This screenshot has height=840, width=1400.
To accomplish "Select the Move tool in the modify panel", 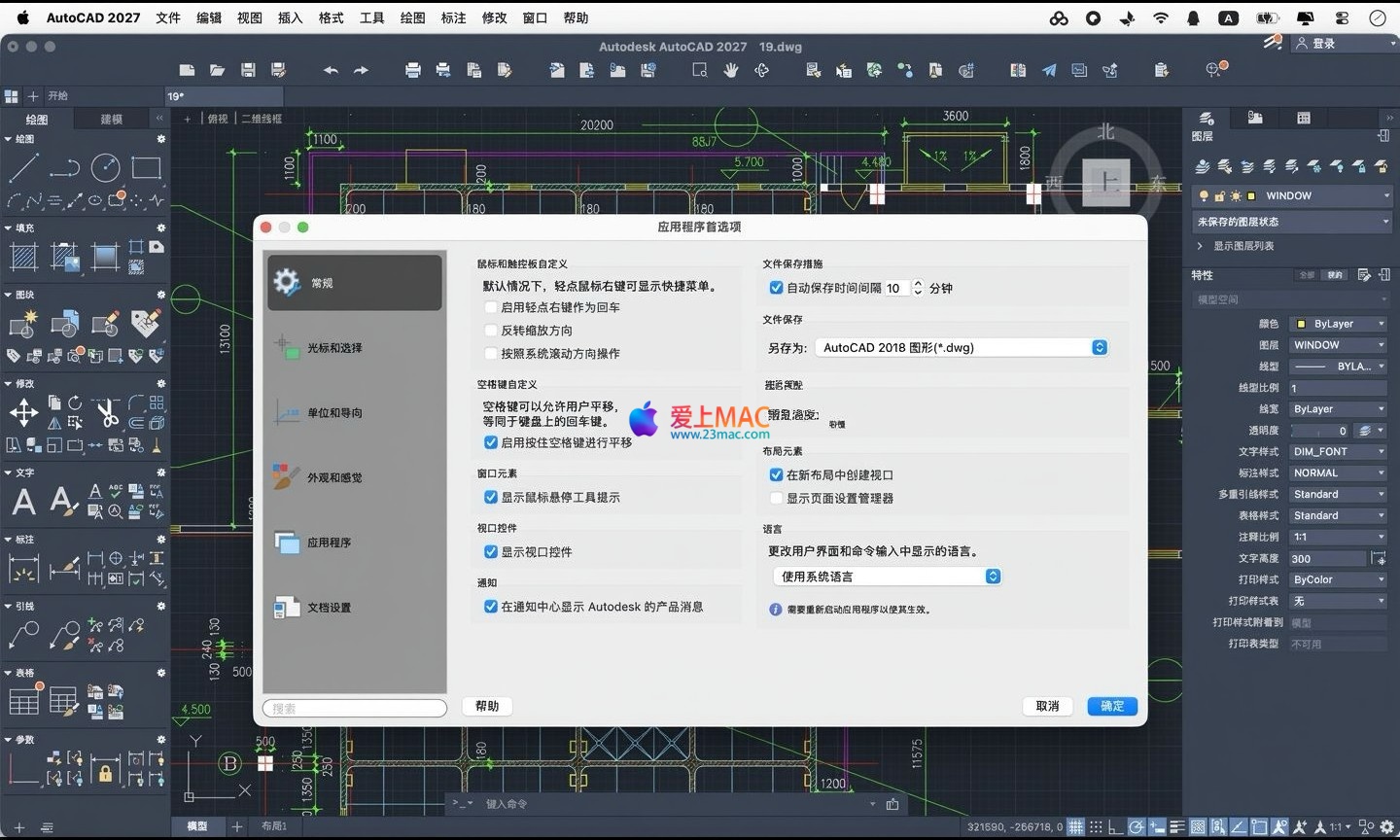I will click(x=23, y=413).
